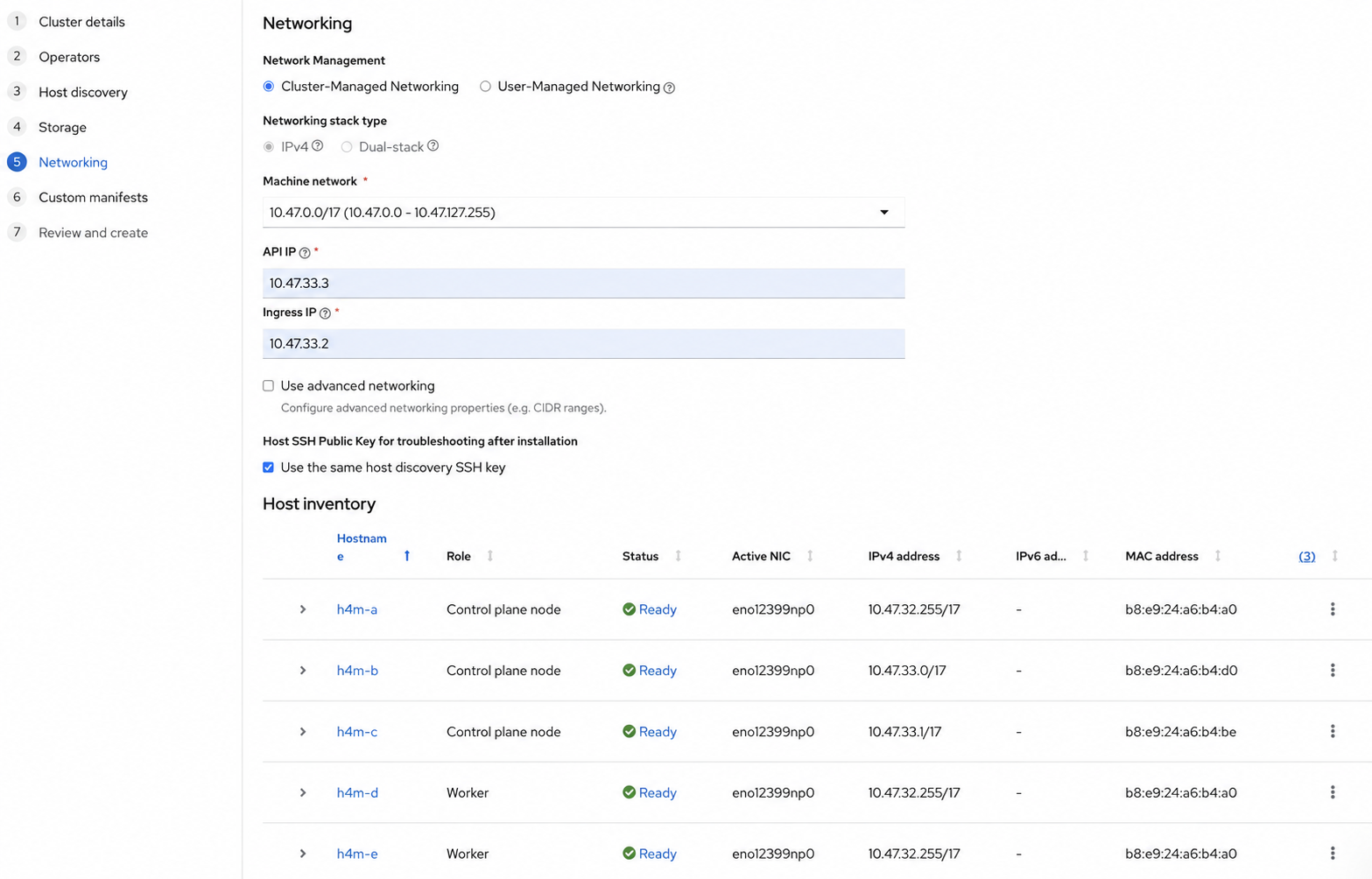Viewport: 1372px width, 879px height.
Task: Sort host inventory by Status column
Action: point(678,556)
